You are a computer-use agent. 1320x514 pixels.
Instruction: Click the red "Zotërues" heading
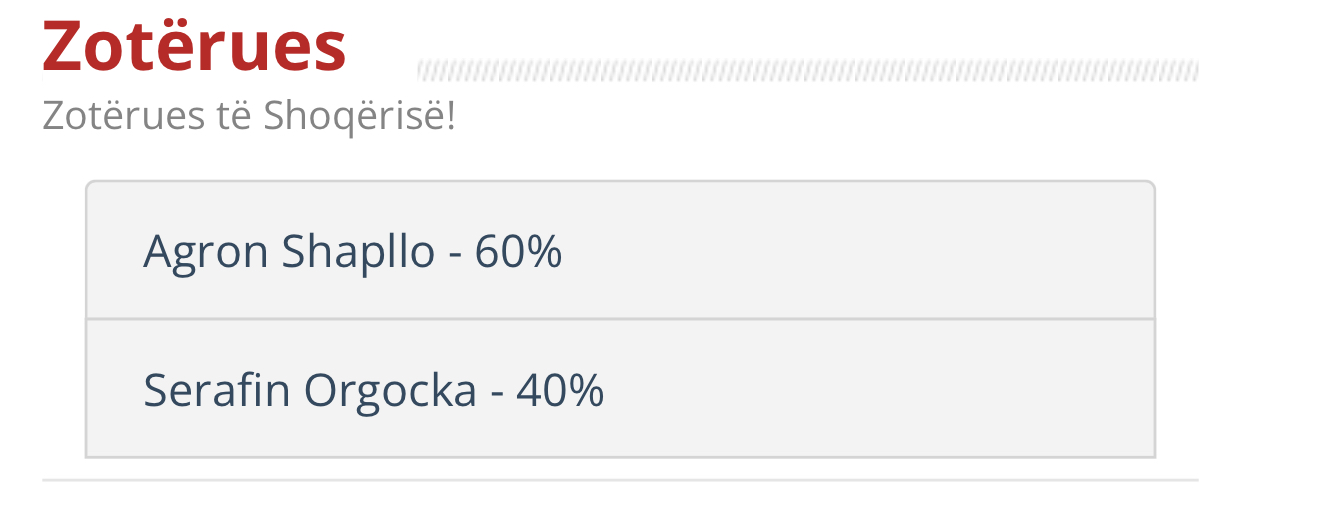194,46
